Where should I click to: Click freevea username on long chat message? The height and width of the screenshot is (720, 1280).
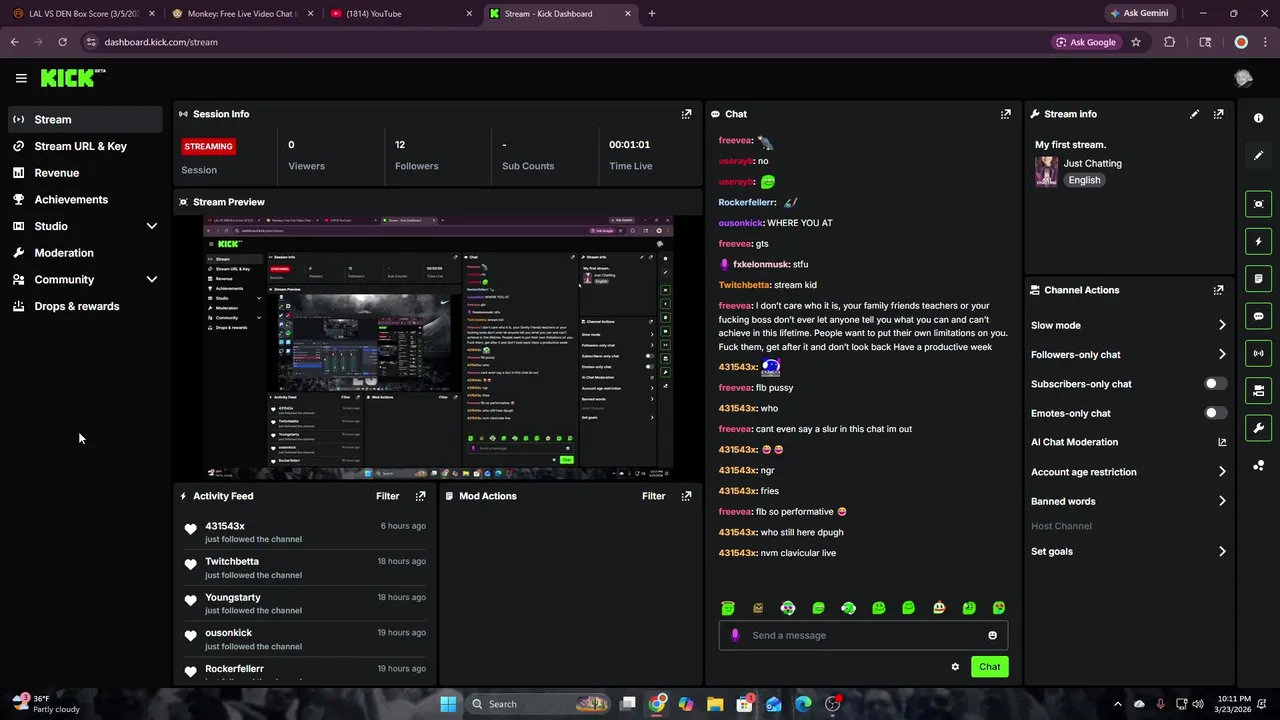click(x=735, y=306)
